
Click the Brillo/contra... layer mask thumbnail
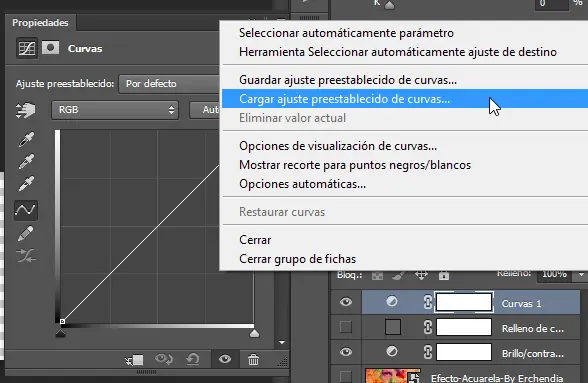(464, 352)
